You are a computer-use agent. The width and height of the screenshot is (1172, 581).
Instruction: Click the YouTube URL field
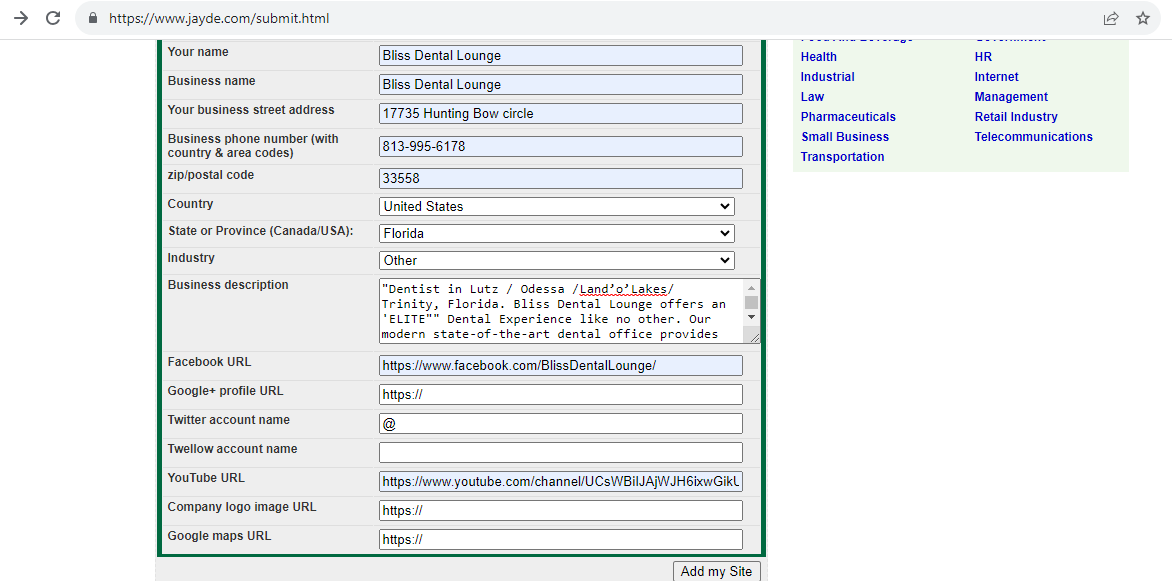coord(561,482)
